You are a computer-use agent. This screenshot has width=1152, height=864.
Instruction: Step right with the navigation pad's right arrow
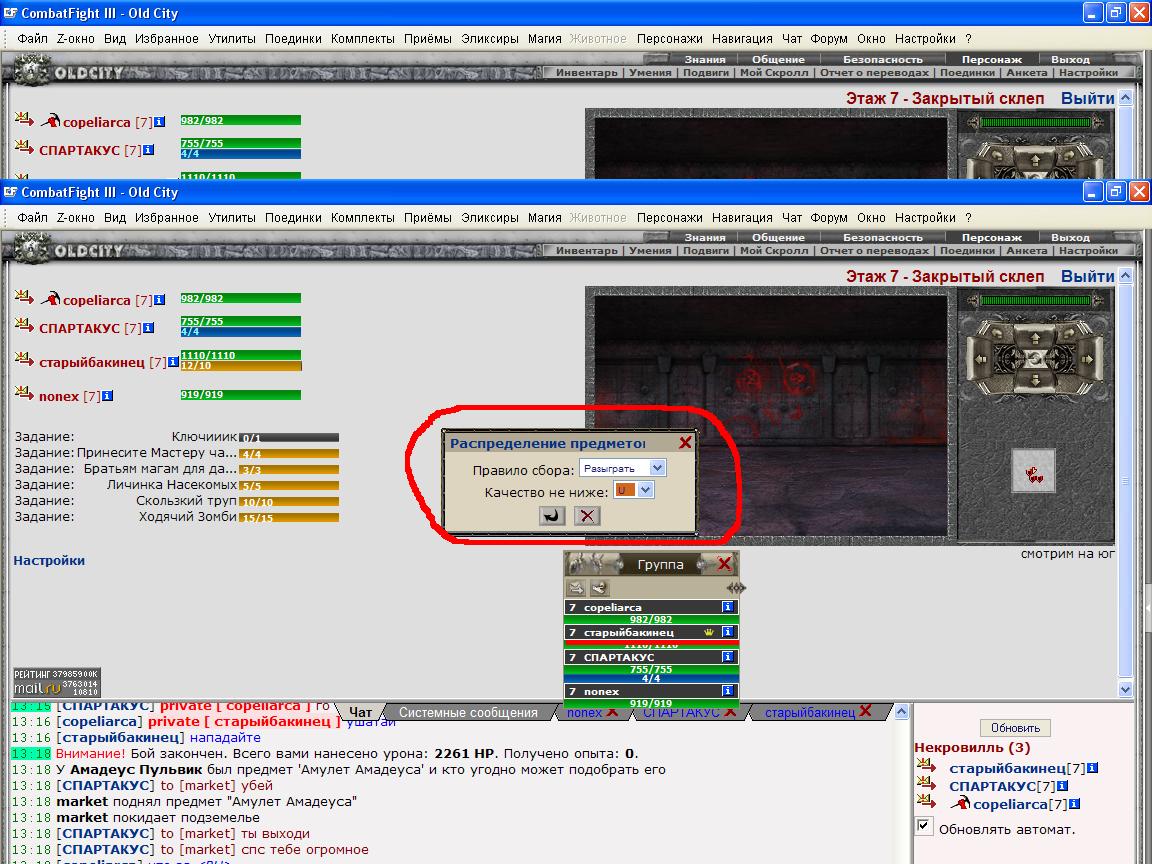point(1088,359)
